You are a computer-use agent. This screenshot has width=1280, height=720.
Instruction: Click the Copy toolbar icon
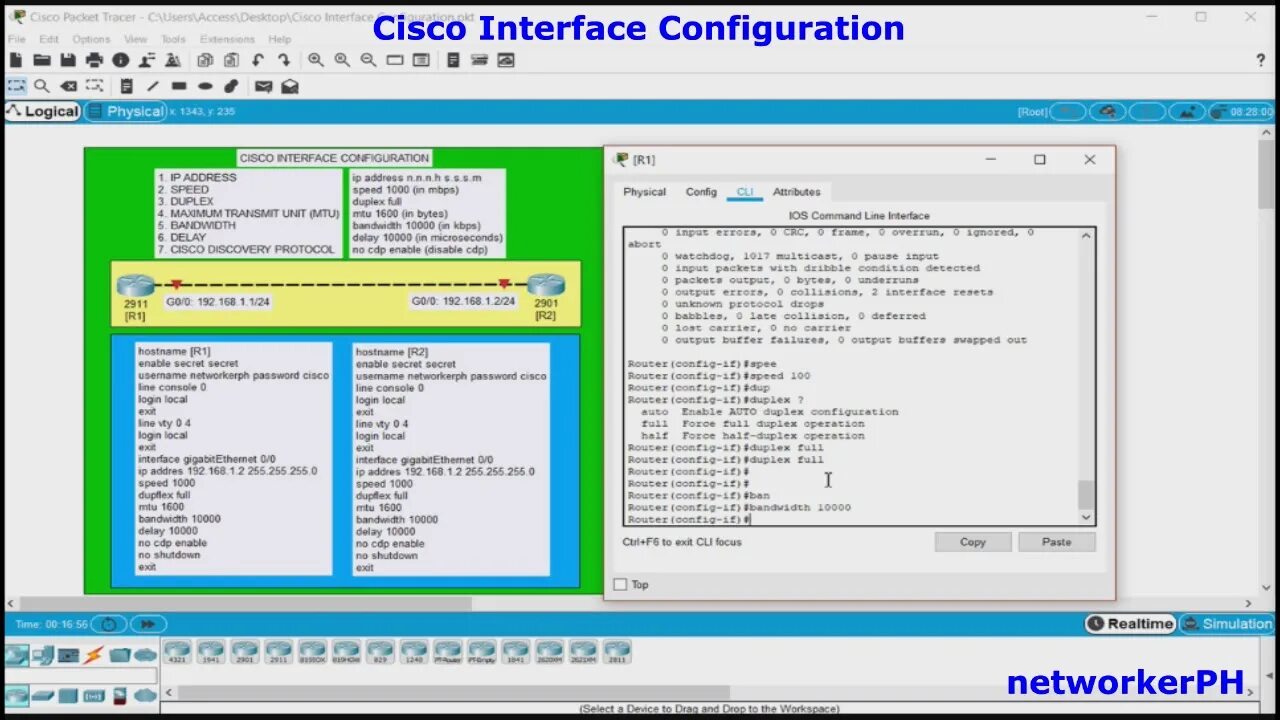(x=205, y=61)
